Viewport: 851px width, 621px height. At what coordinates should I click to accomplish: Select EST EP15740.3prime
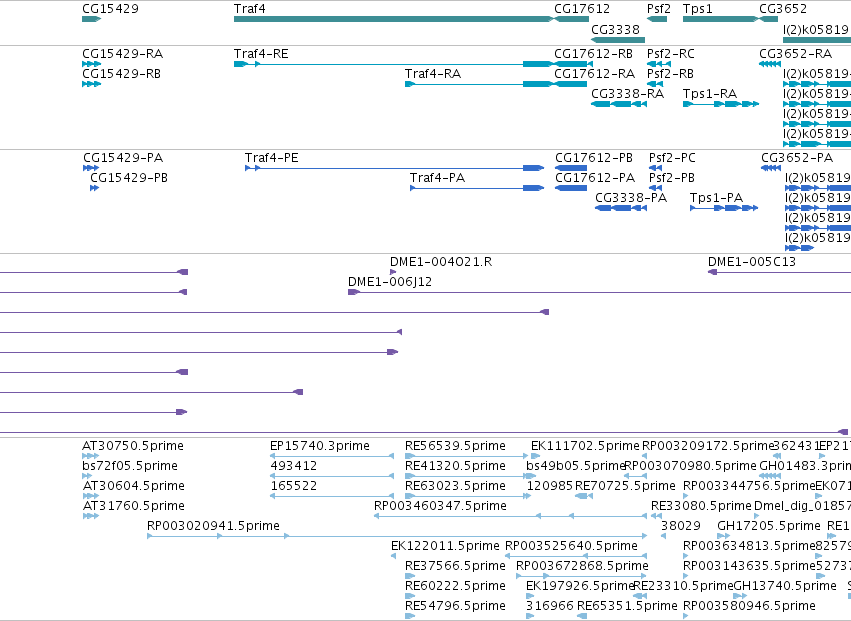(332, 457)
